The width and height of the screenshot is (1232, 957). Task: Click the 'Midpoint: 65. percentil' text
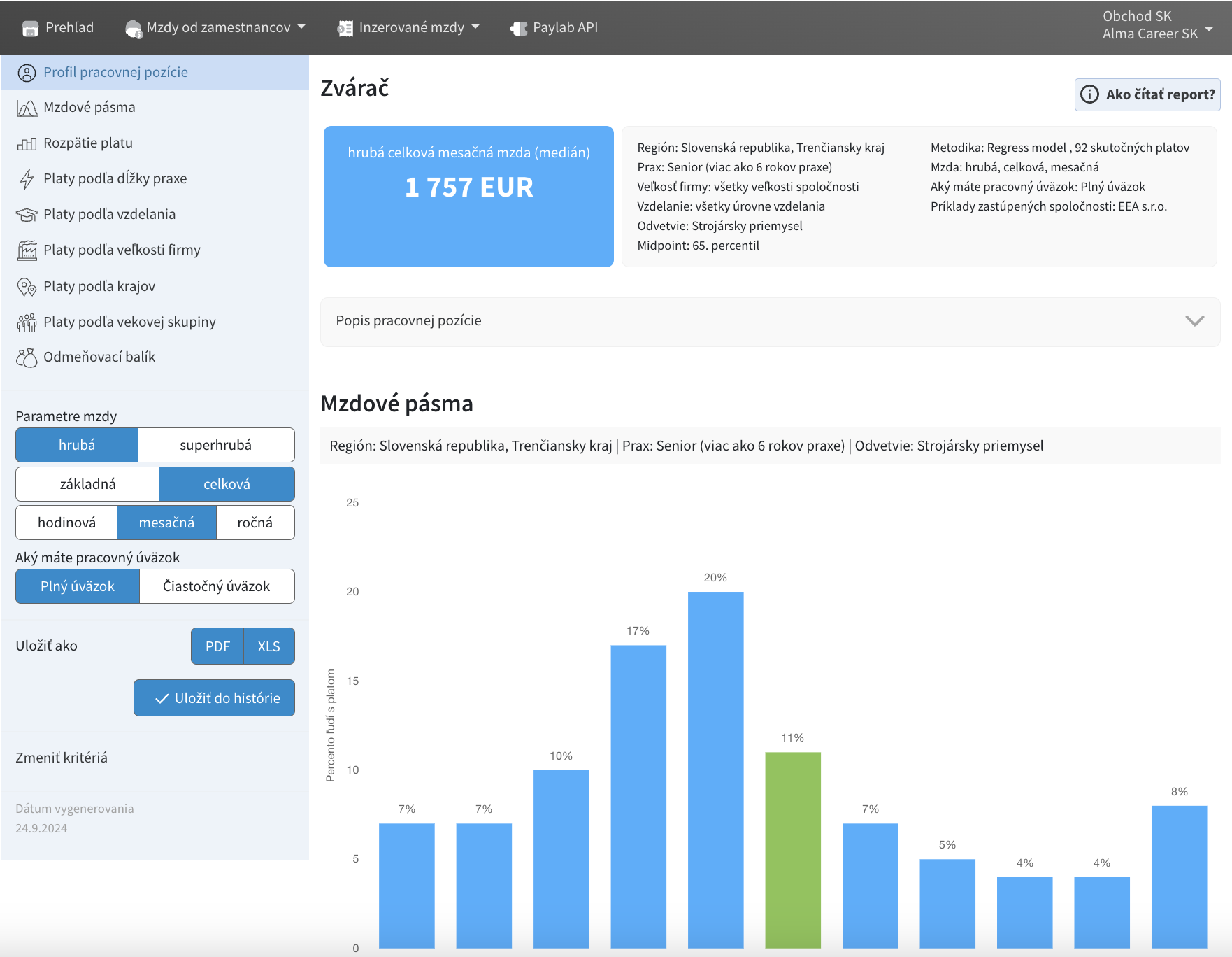698,246
